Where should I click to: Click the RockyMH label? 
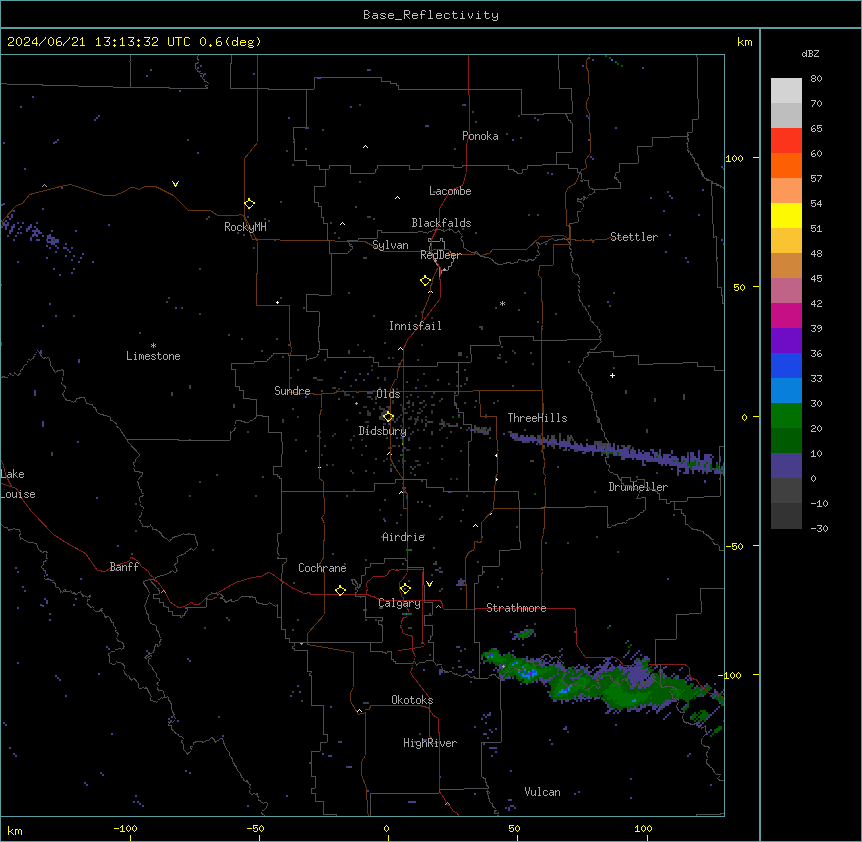click(245, 227)
